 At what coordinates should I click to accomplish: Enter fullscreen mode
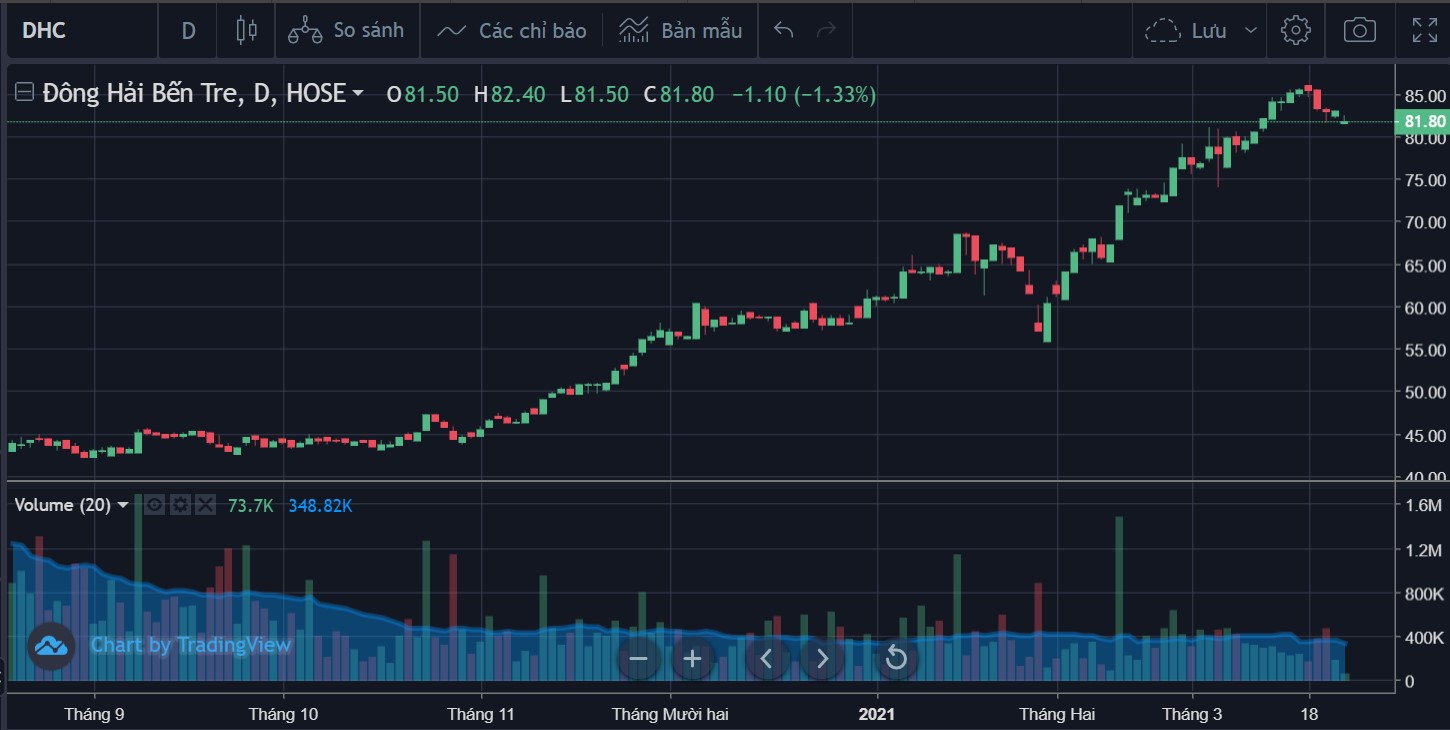[x=1424, y=30]
